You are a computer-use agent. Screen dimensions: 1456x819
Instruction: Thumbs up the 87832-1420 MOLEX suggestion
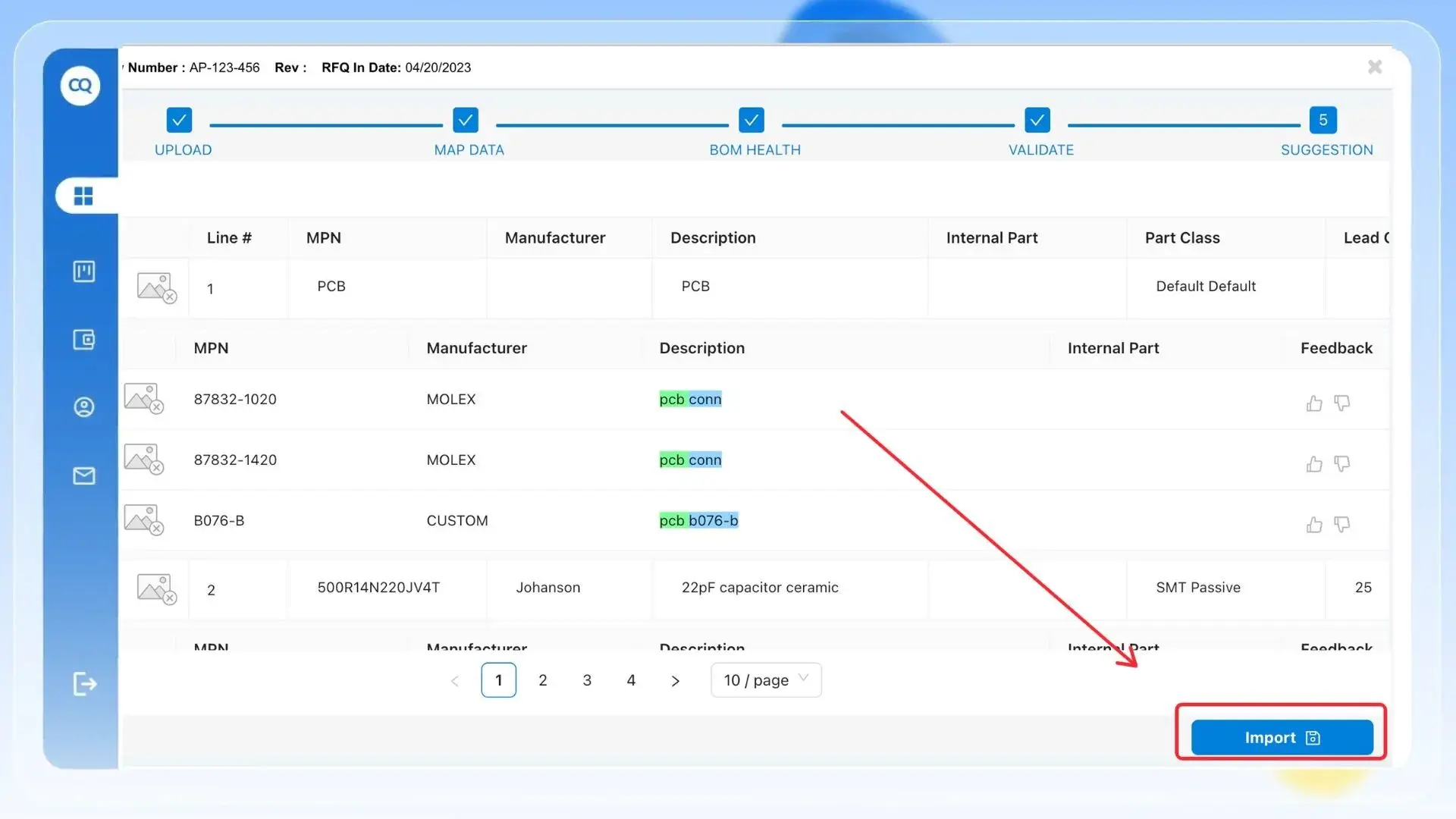[1314, 464]
